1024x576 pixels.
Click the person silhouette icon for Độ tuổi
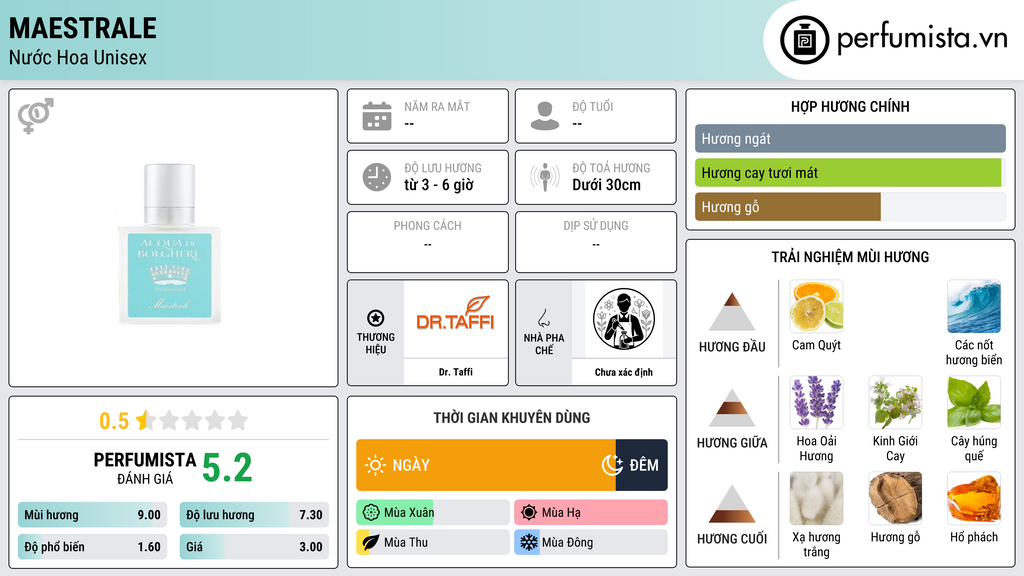[x=545, y=116]
